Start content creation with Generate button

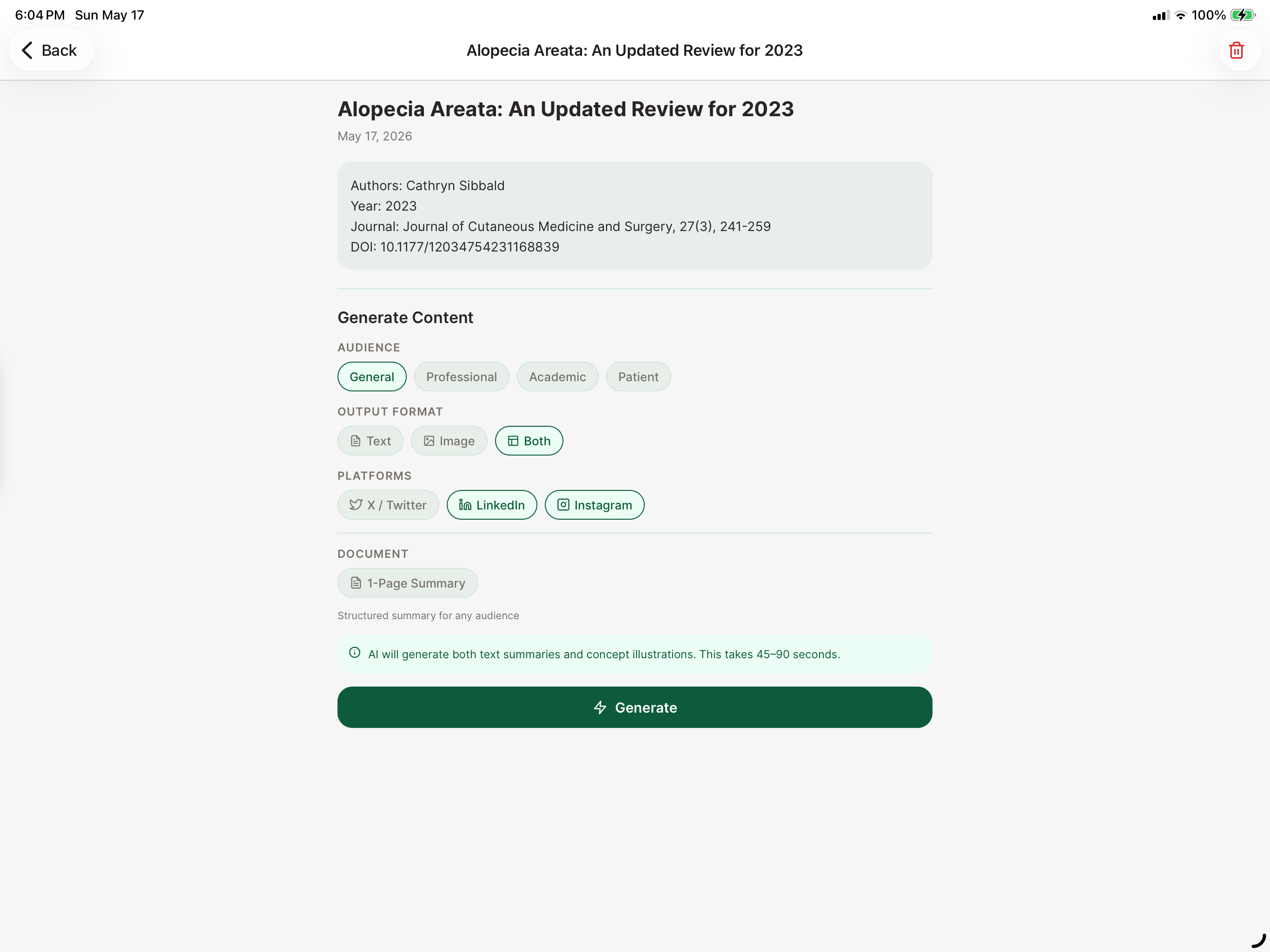(x=635, y=707)
